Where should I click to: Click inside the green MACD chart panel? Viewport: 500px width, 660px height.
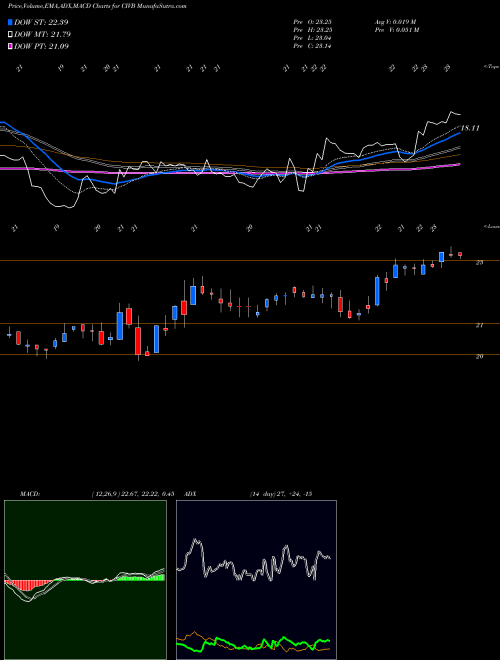pos(85,580)
